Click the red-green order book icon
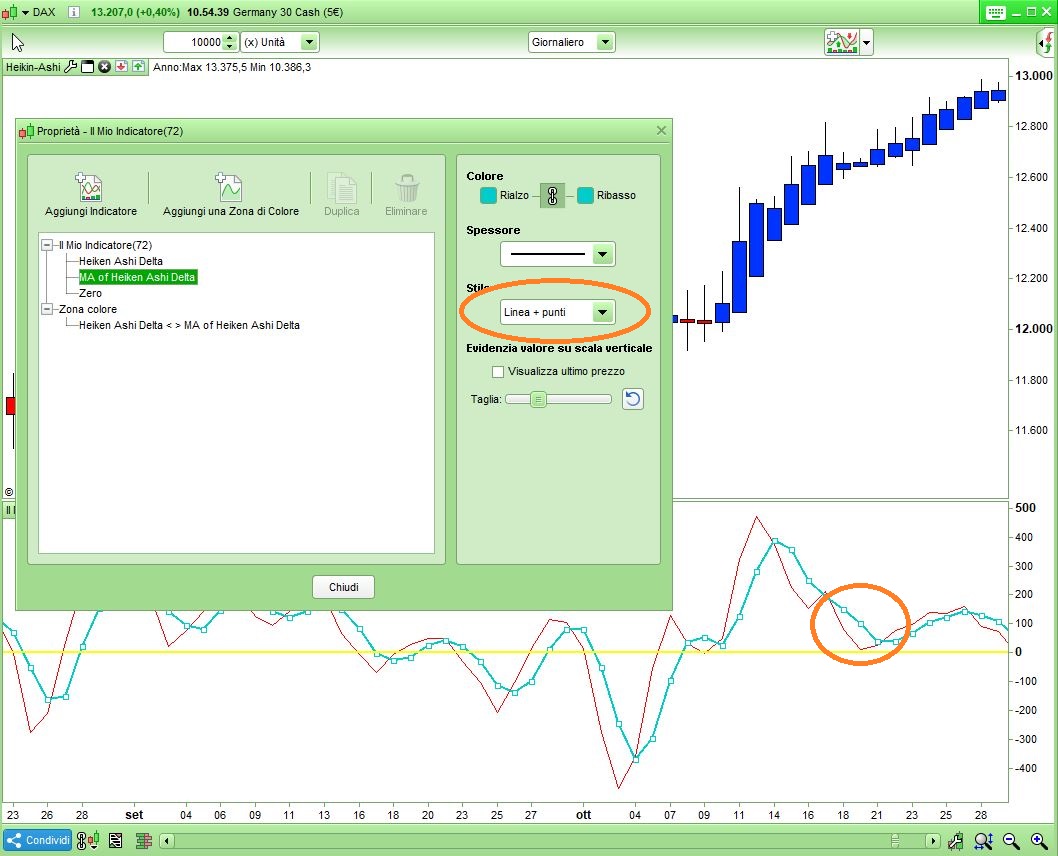Image resolution: width=1058 pixels, height=856 pixels. (x=144, y=841)
